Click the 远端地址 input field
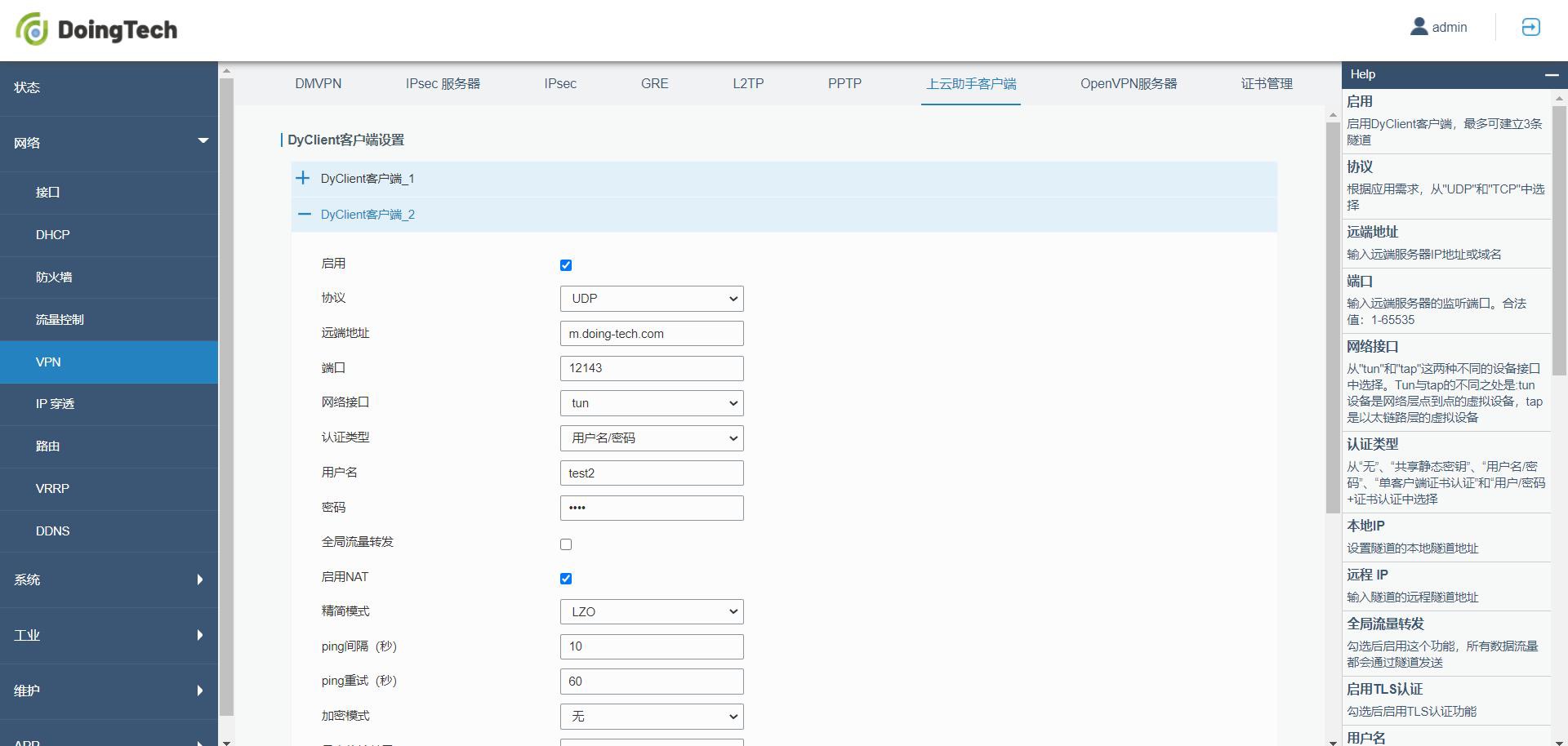This screenshot has width=1568, height=746. click(x=652, y=334)
